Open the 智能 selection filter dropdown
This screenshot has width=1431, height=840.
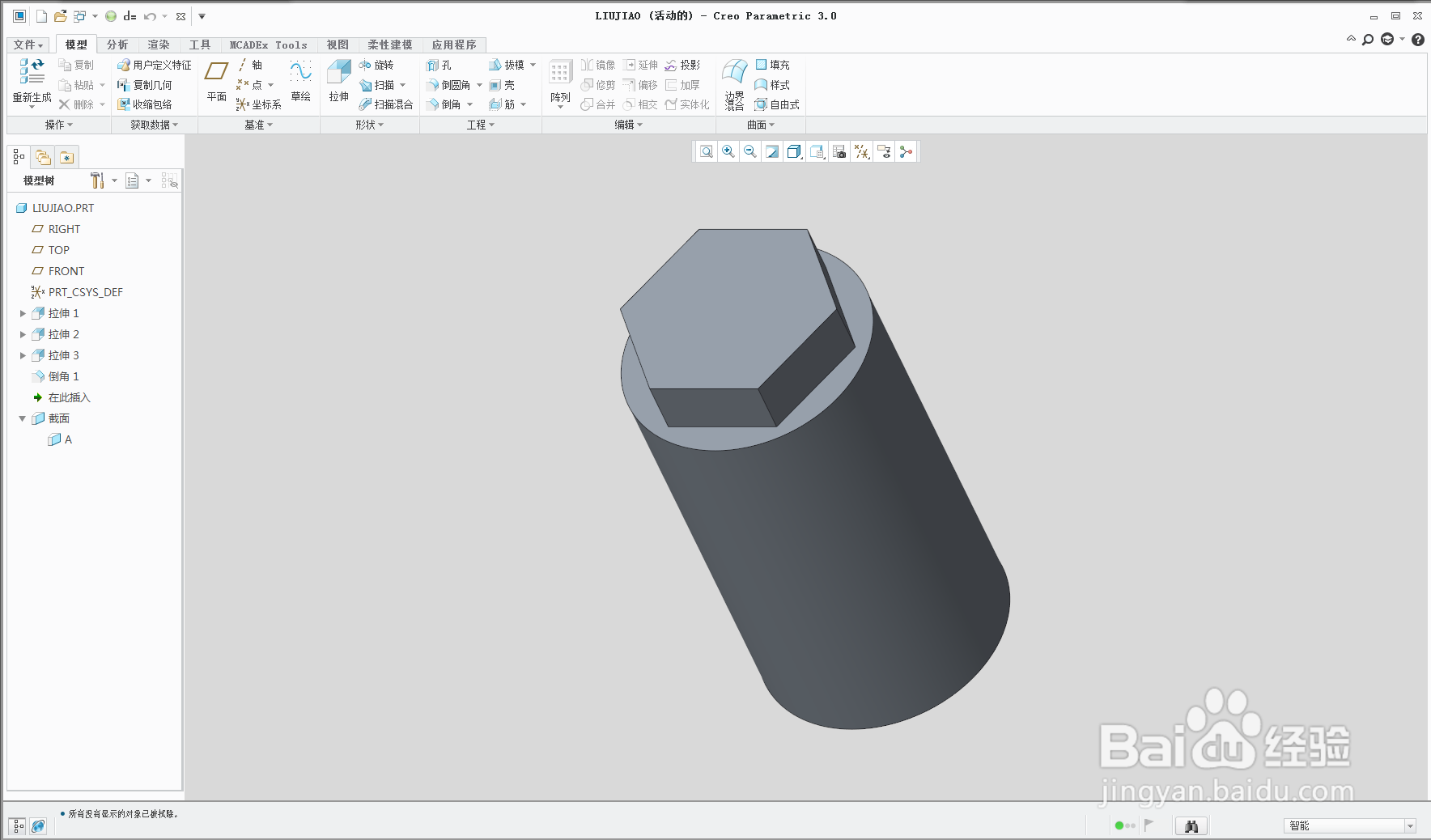(1410, 825)
